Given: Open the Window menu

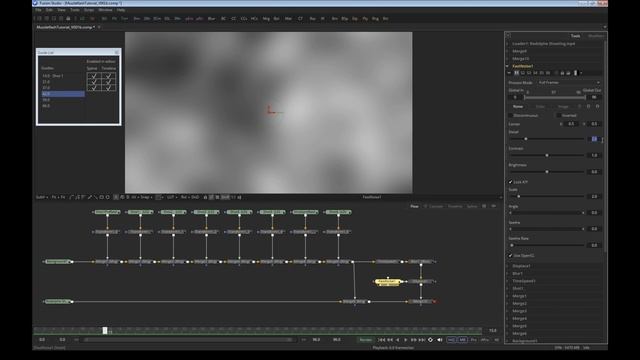Looking at the screenshot, I should tap(105, 10).
